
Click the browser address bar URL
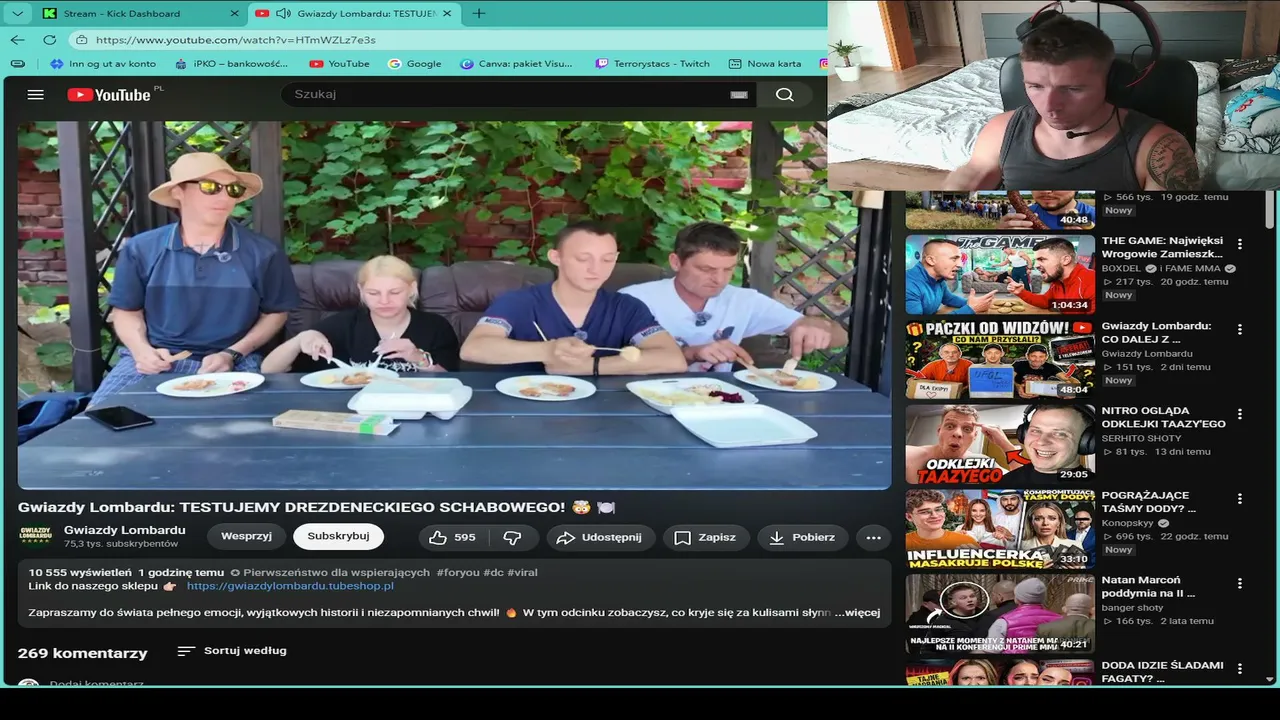[236, 40]
